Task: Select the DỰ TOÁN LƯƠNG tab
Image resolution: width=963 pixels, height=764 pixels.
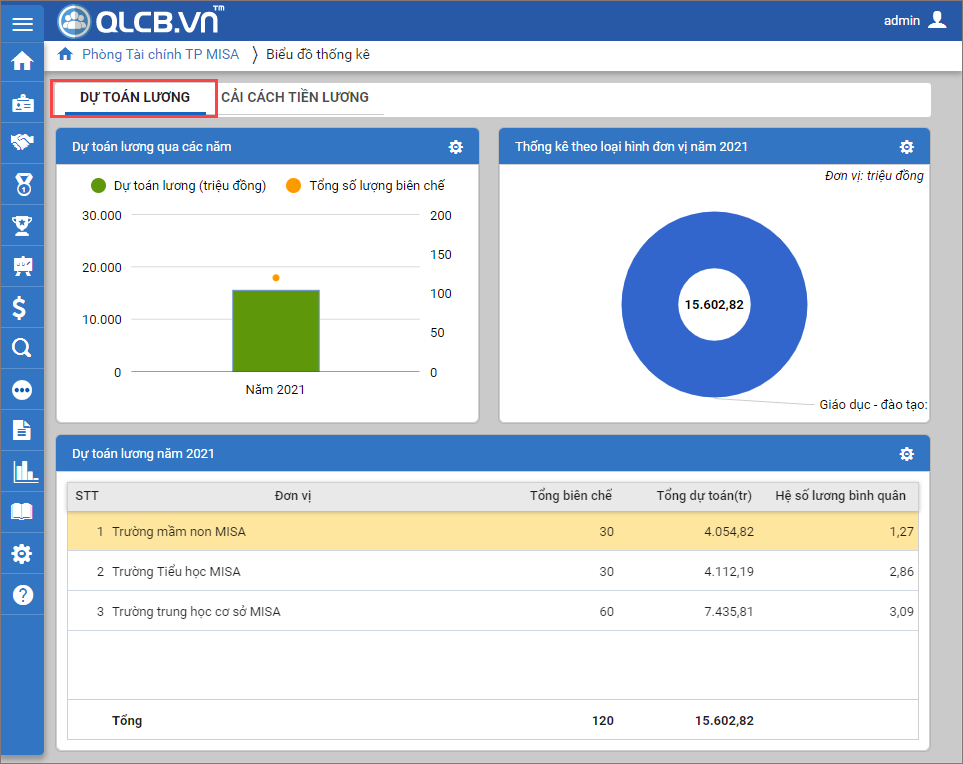Action: (x=135, y=98)
